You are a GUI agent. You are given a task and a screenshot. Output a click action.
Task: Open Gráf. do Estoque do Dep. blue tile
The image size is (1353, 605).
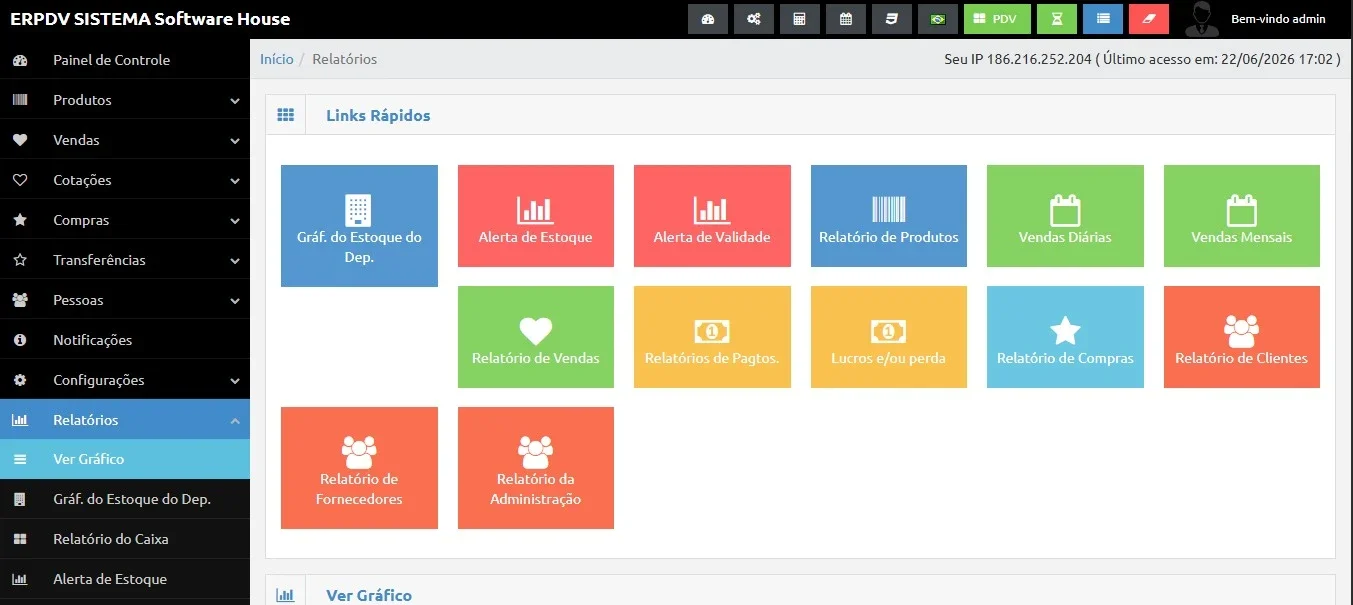[x=359, y=226]
